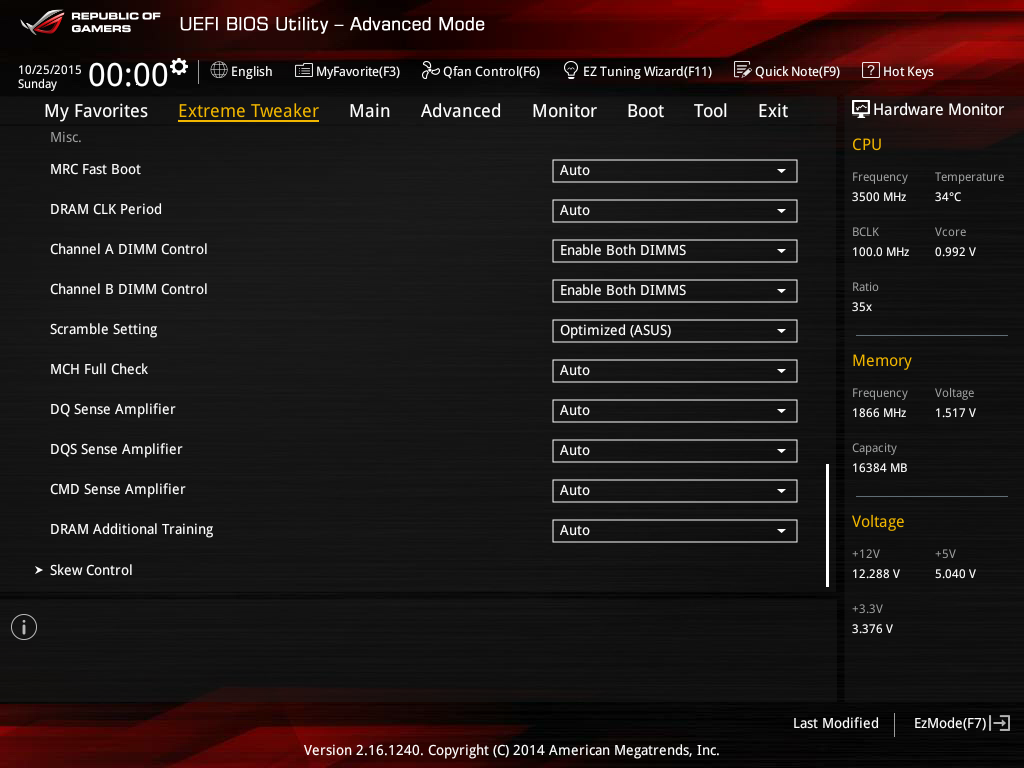The image size is (1024, 768).
Task: Select the CMD Sense Amplifier label
Action: [x=118, y=489]
